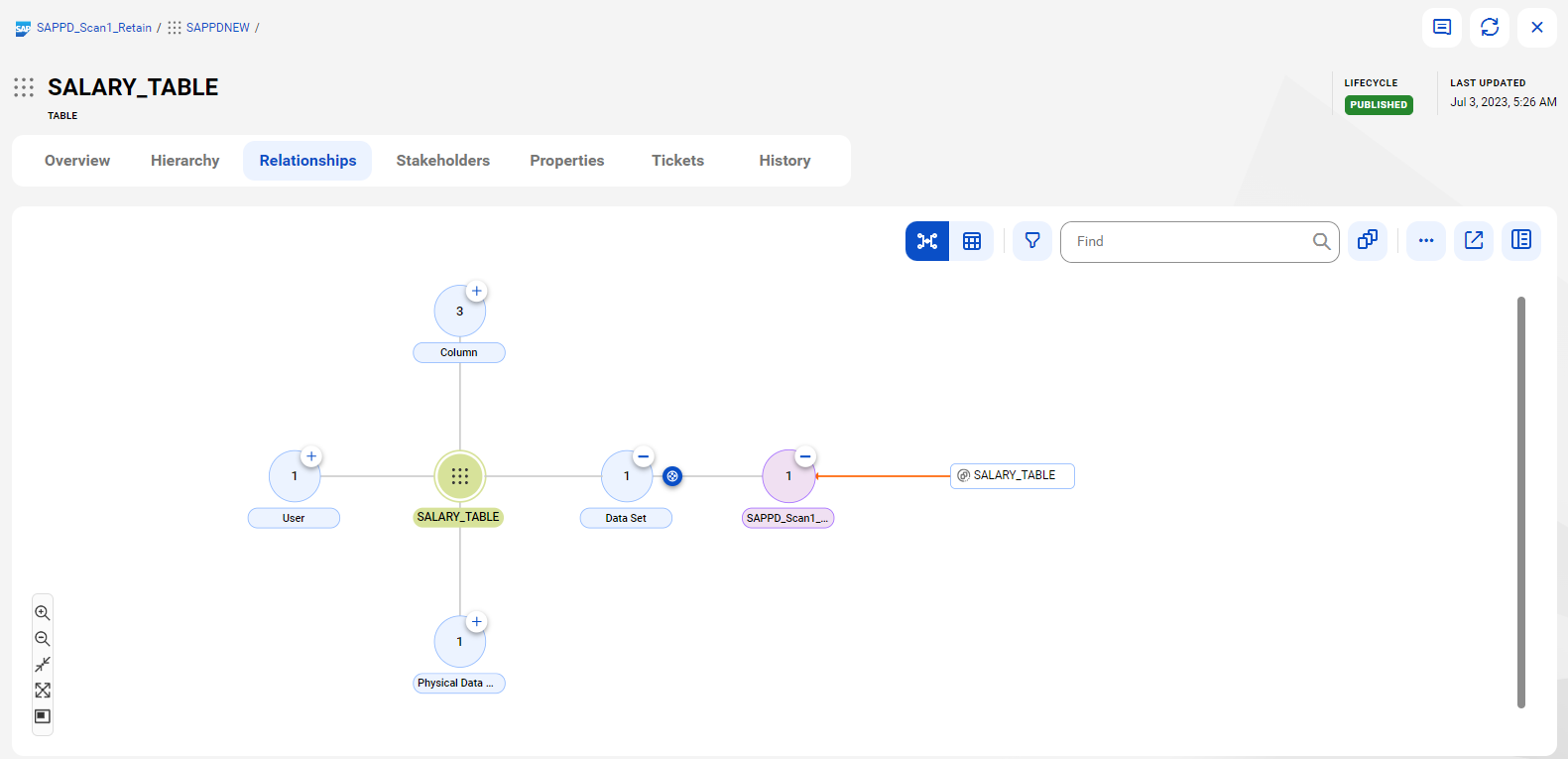Open the comments icon
The height and width of the screenshot is (759, 1568).
pos(1442,28)
